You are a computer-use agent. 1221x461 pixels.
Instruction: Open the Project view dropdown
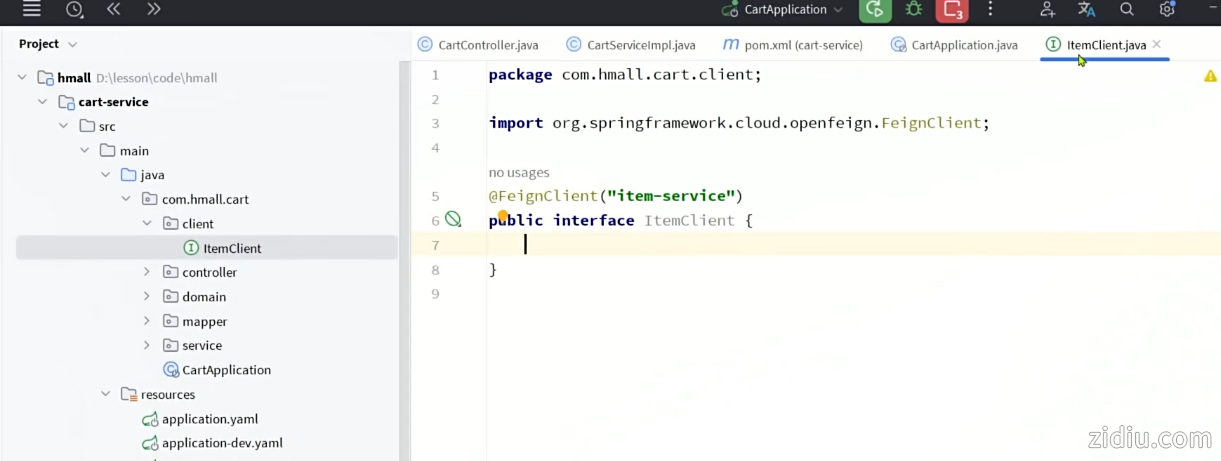tap(48, 44)
